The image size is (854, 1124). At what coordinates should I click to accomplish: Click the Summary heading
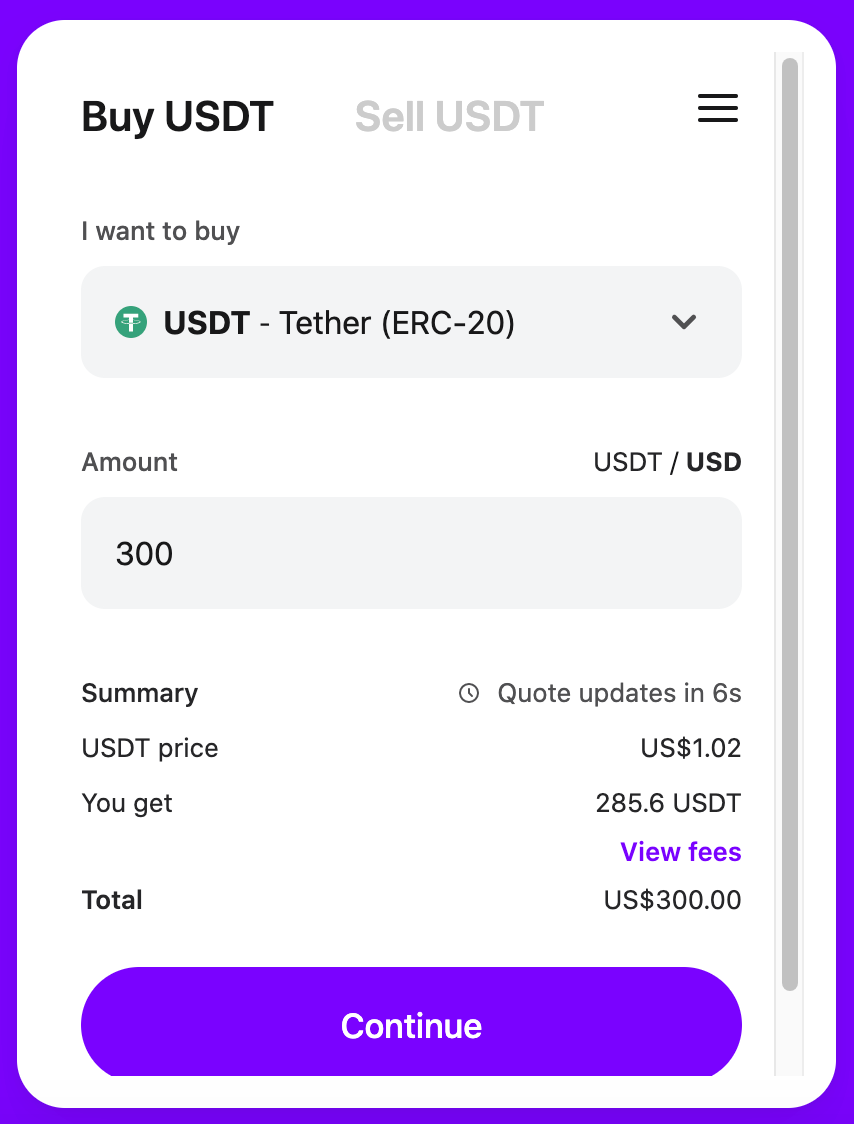coord(140,693)
